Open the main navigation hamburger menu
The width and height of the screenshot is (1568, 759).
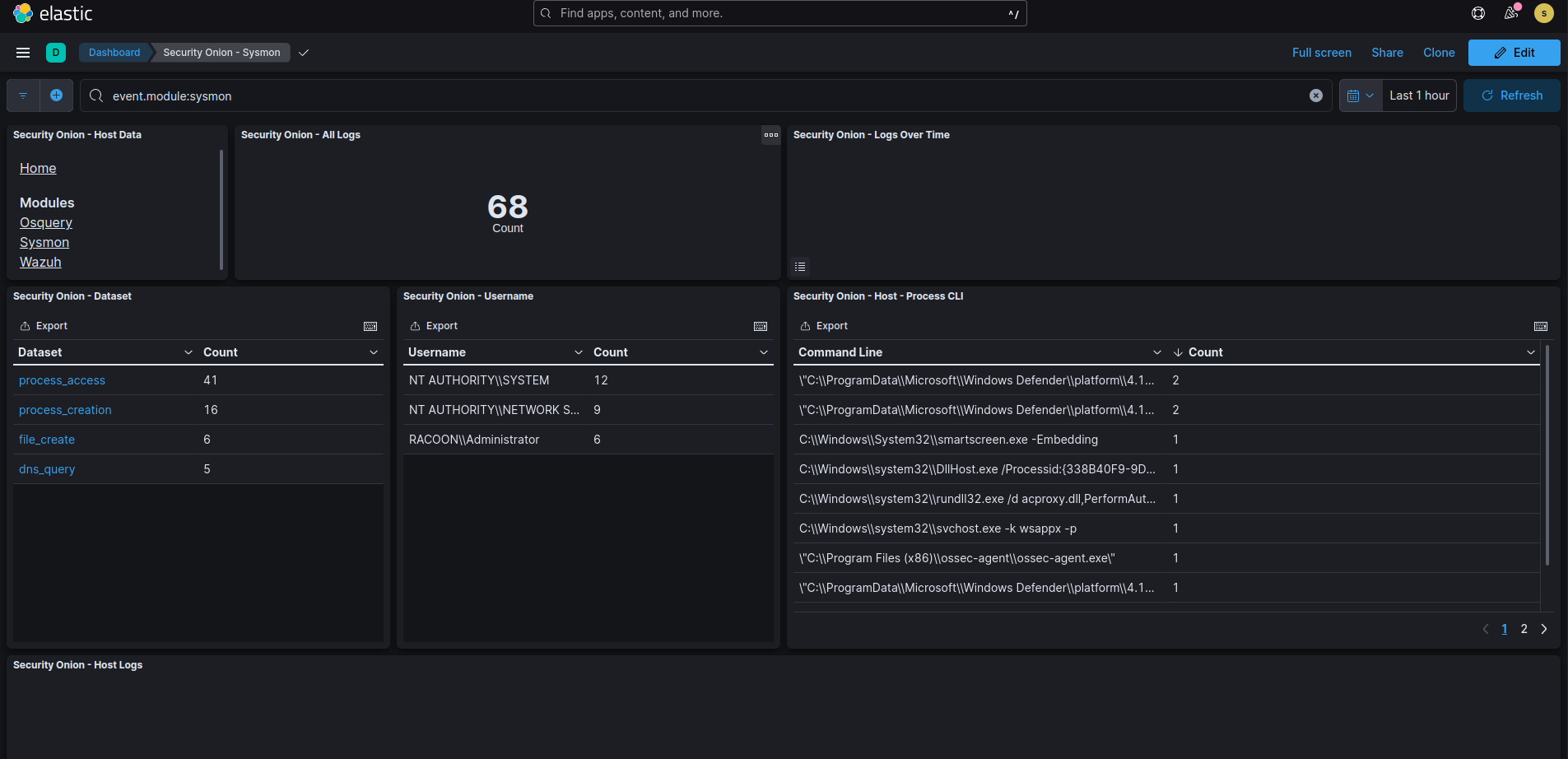click(x=23, y=52)
